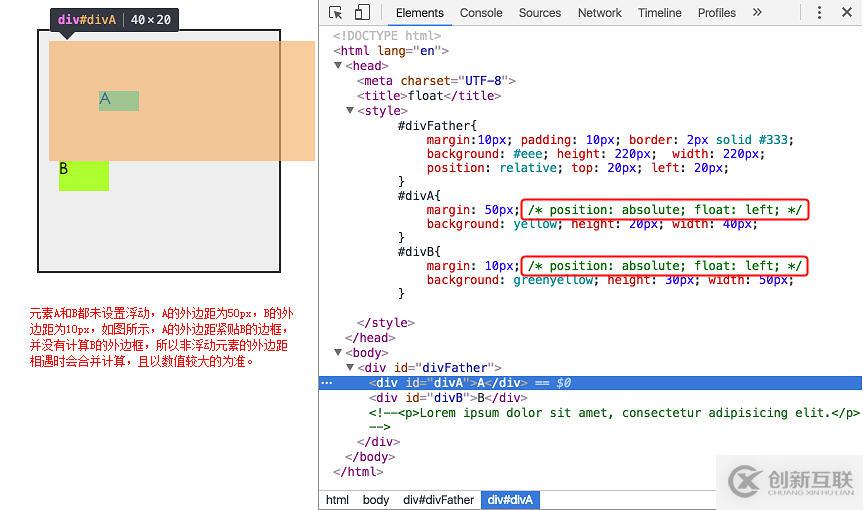Select the divB element row in DOM tree

(448, 398)
